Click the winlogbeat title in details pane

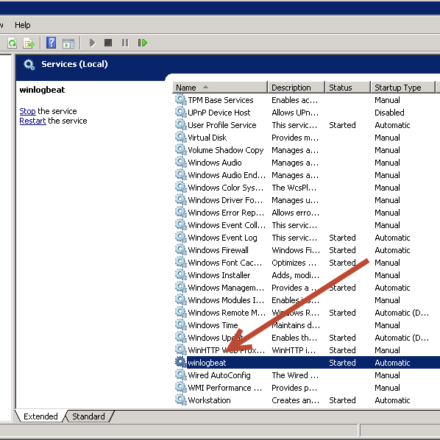tap(42, 90)
